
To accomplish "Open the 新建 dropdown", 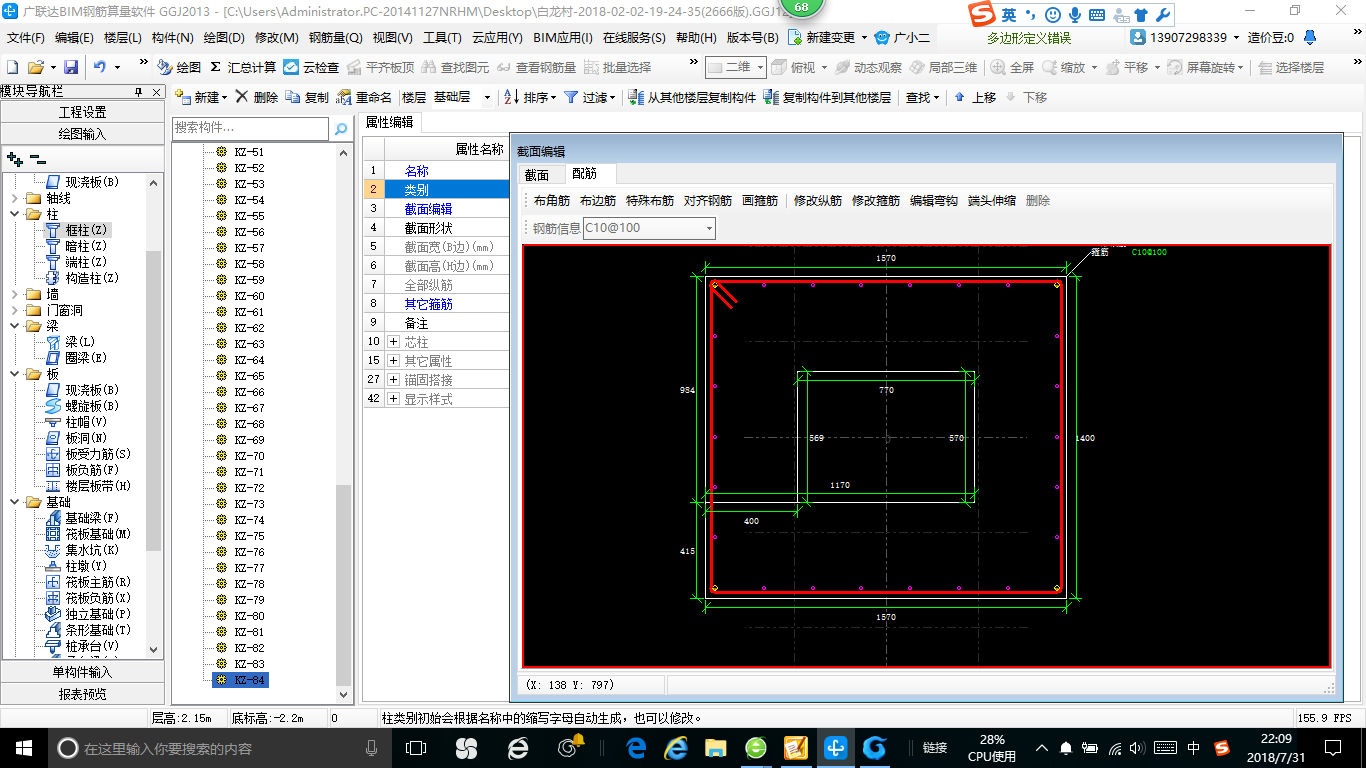I will coord(225,97).
